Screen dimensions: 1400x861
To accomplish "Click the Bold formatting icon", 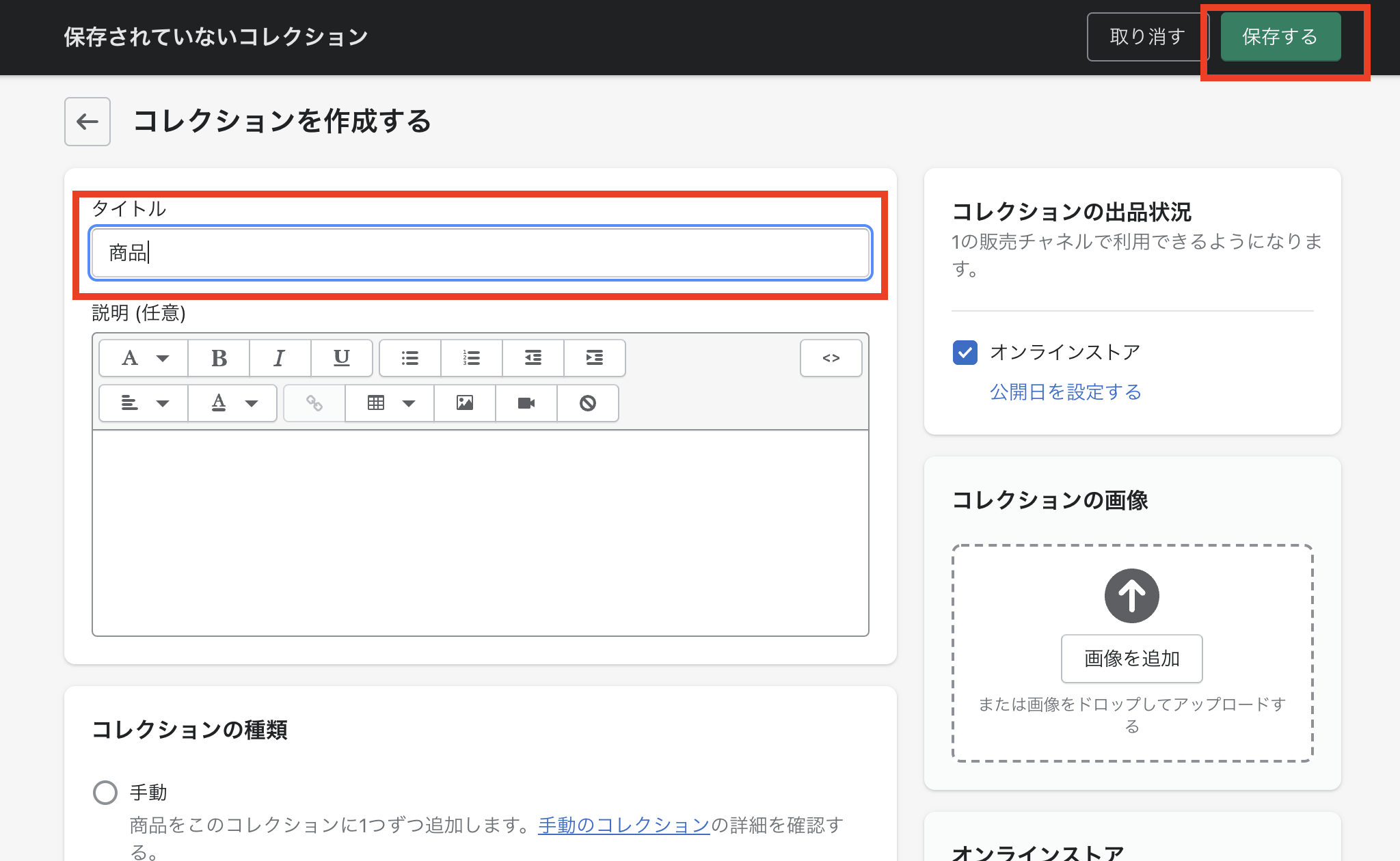I will (219, 358).
